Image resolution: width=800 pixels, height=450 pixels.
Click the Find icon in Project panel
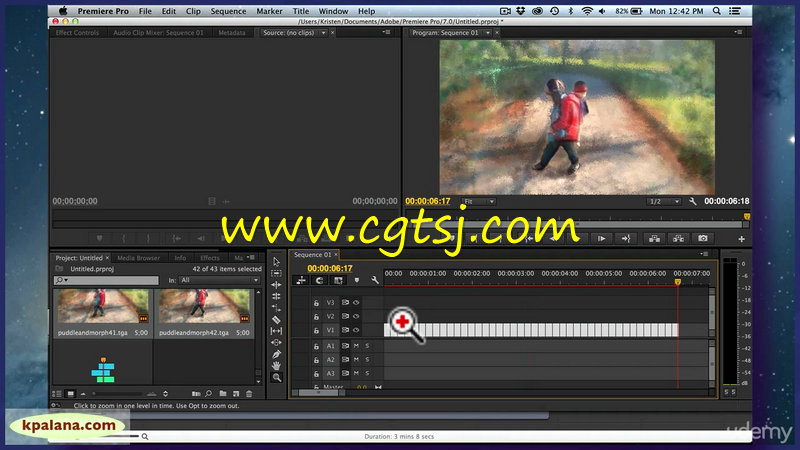click(209, 394)
